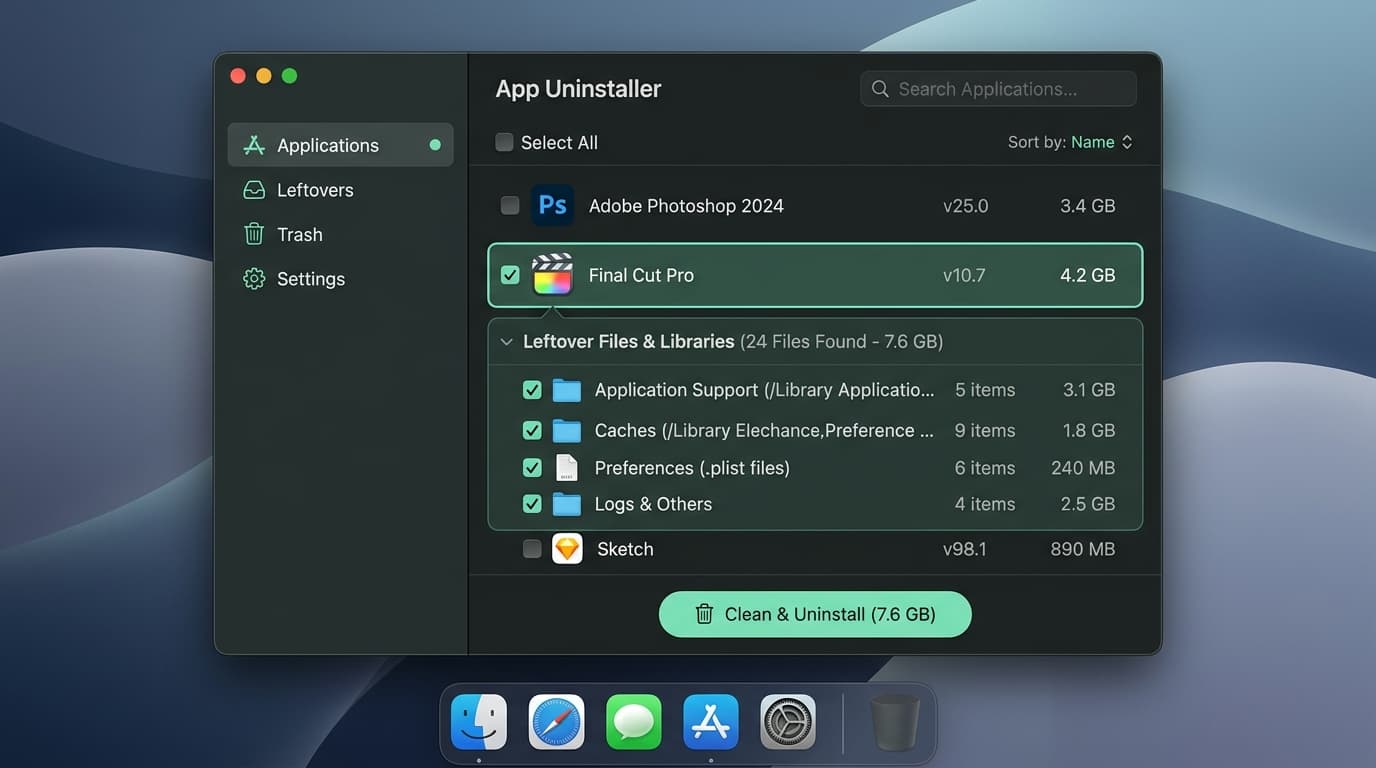Click the 4.2 GB size value

click(1087, 275)
